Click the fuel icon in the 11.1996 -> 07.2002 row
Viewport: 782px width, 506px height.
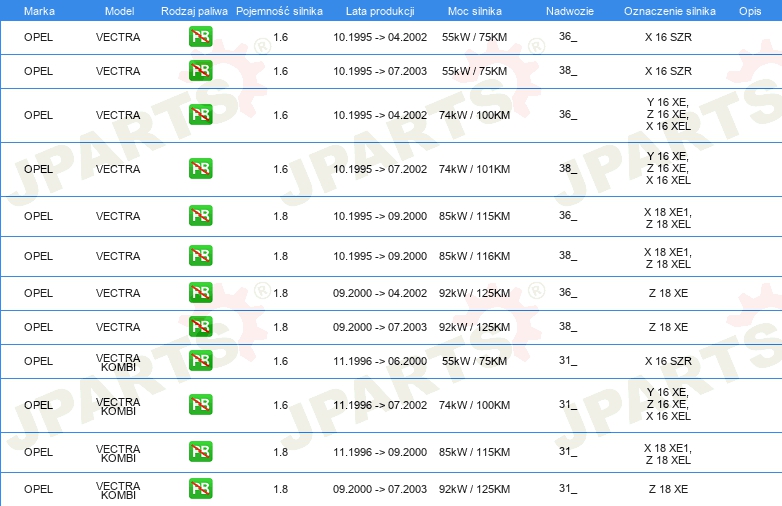(x=200, y=404)
